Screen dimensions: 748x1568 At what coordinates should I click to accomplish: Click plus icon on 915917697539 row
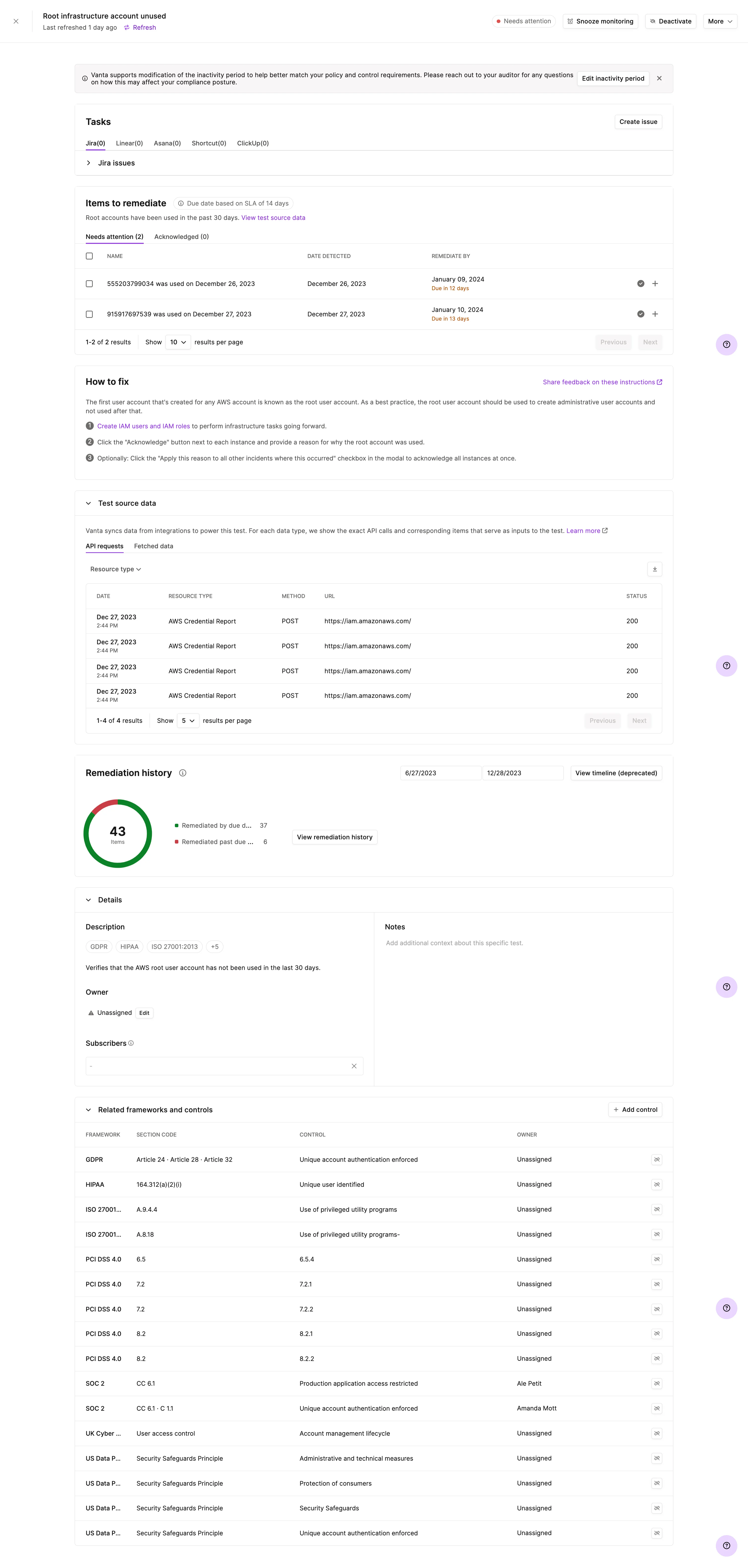(x=655, y=314)
